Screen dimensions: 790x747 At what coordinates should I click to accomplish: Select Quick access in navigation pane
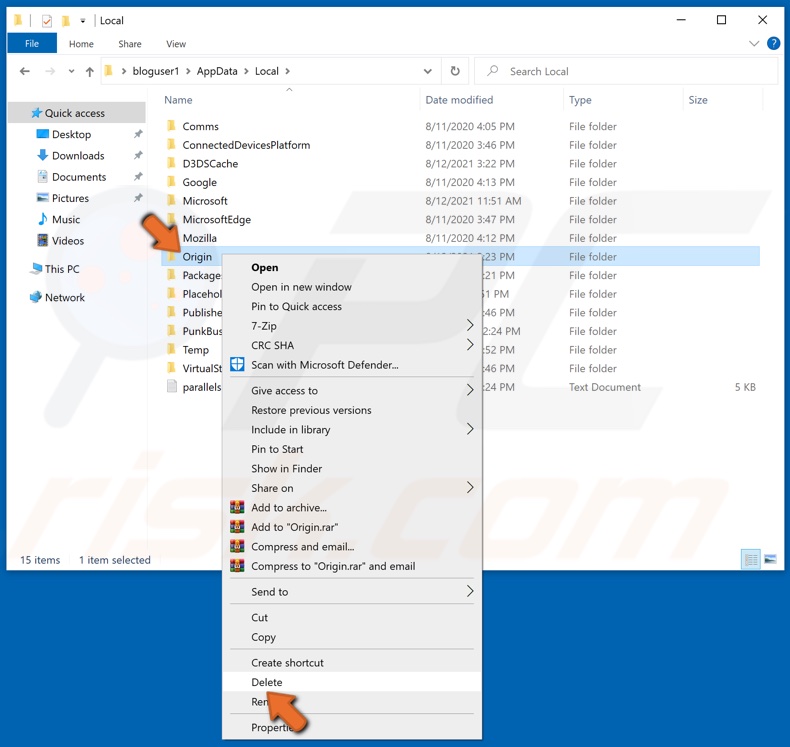click(77, 113)
